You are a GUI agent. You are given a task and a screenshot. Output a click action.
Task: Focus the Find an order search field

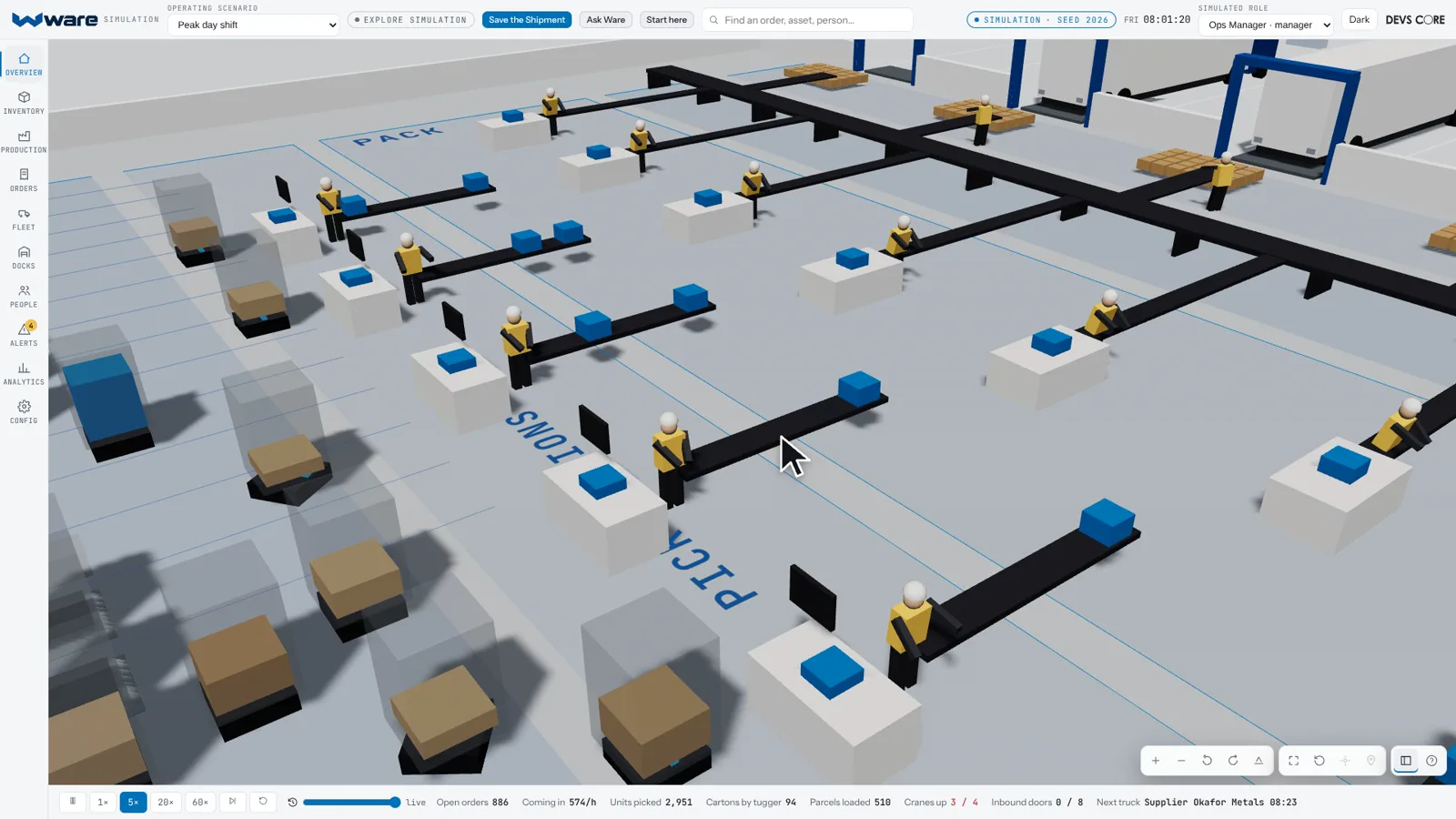[807, 20]
